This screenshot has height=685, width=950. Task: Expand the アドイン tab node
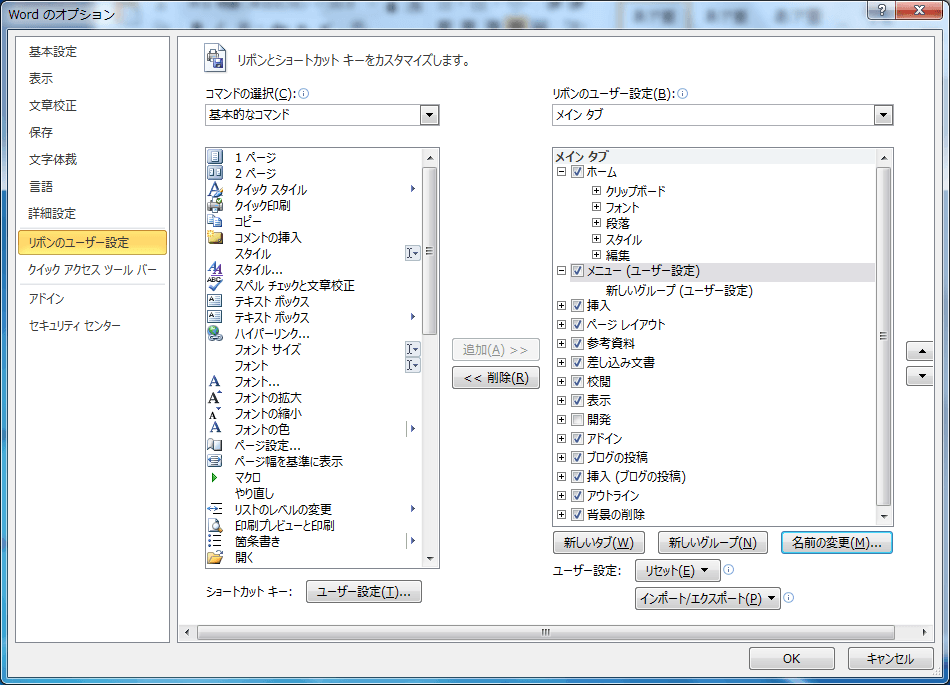tap(562, 438)
